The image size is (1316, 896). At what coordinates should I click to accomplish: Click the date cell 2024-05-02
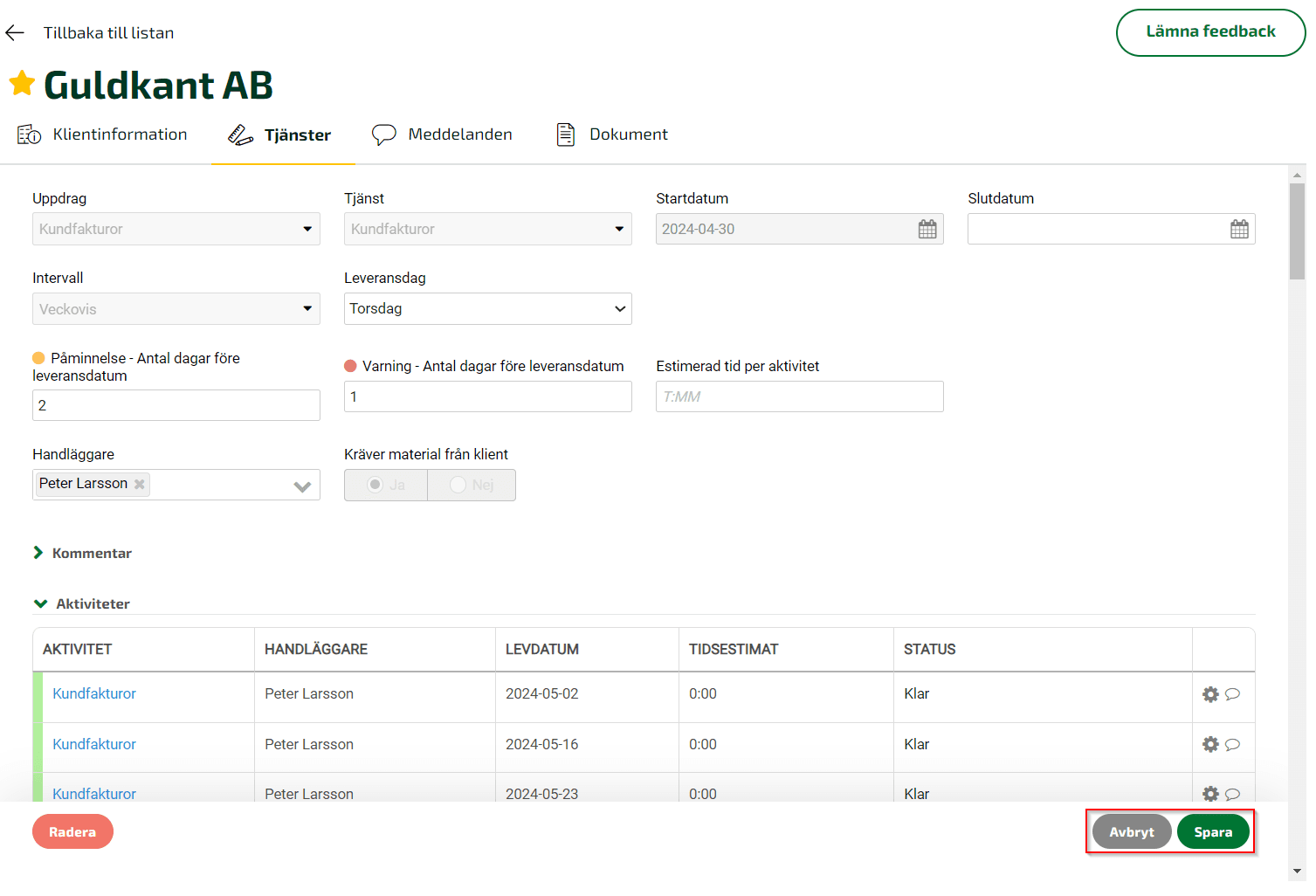(x=542, y=693)
